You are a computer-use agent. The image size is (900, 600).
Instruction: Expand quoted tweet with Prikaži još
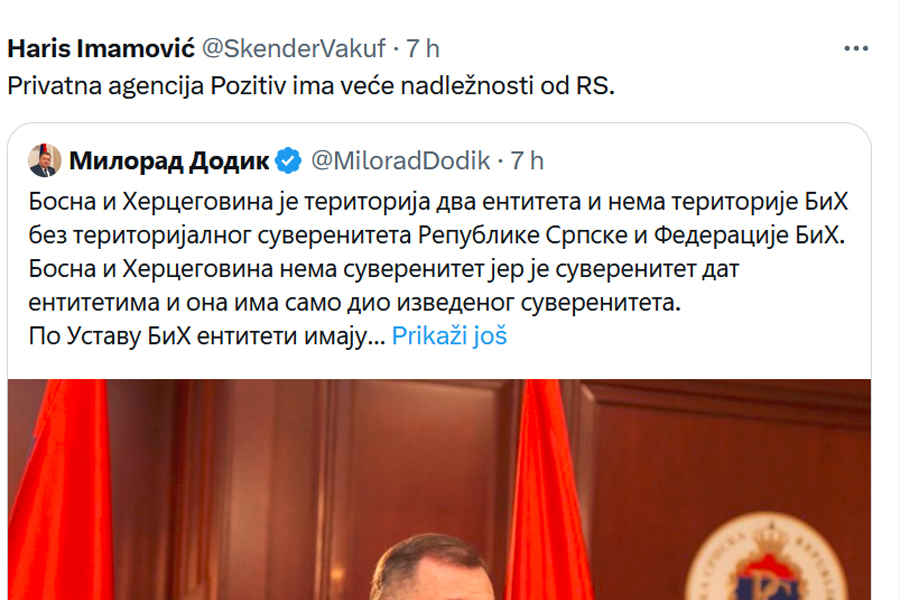click(449, 336)
